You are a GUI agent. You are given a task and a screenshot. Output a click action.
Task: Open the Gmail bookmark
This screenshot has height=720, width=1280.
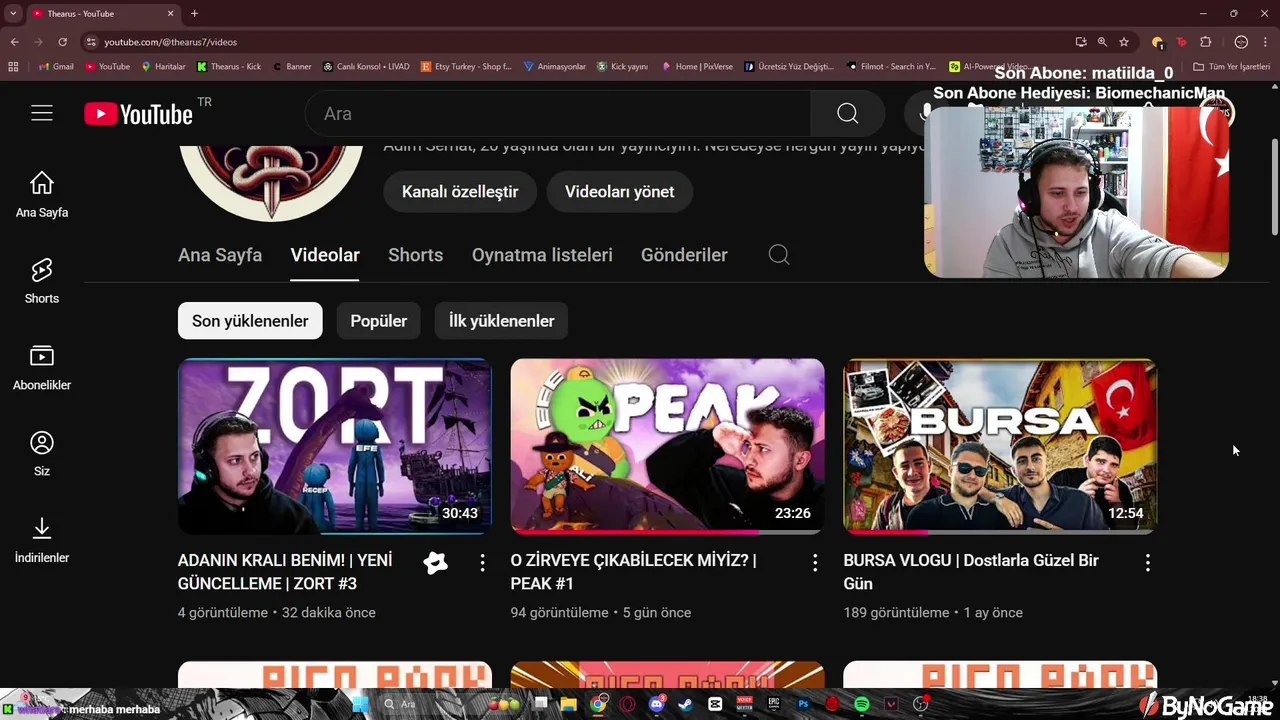click(x=56, y=67)
